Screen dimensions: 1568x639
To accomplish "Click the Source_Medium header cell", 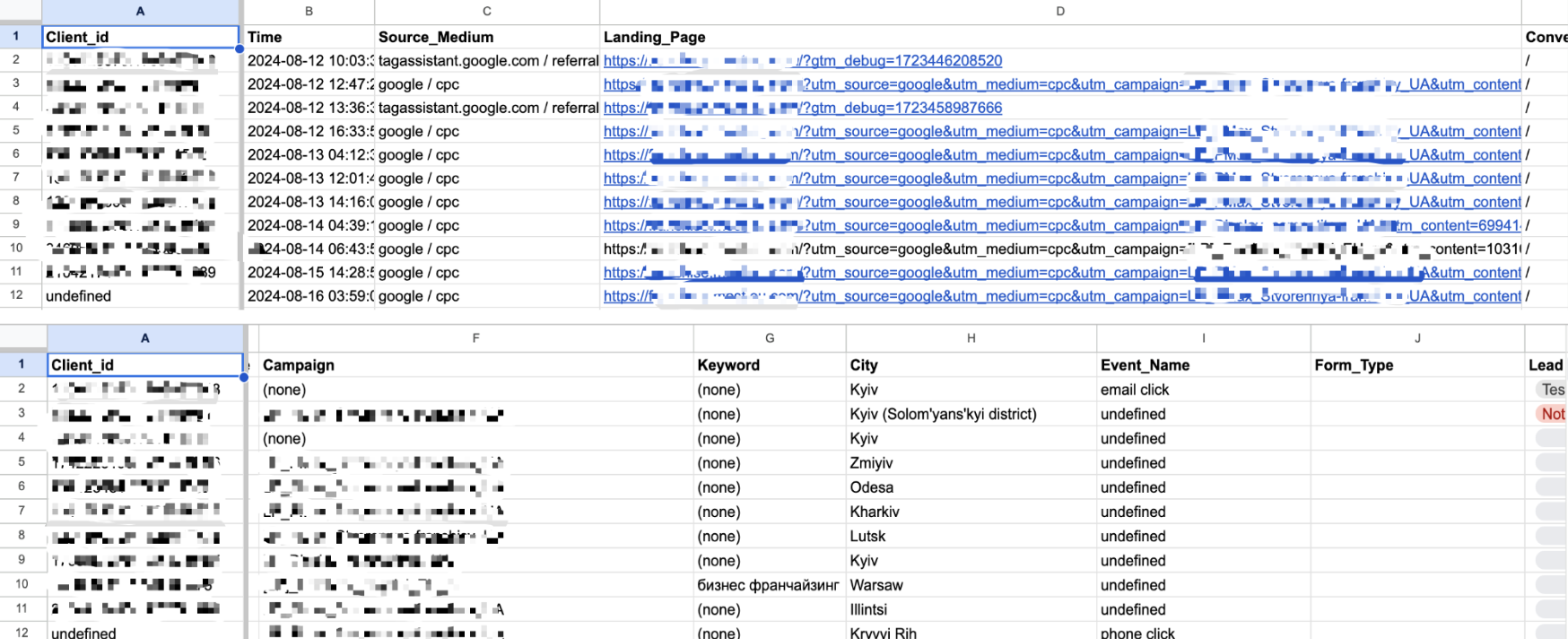I will click(487, 37).
